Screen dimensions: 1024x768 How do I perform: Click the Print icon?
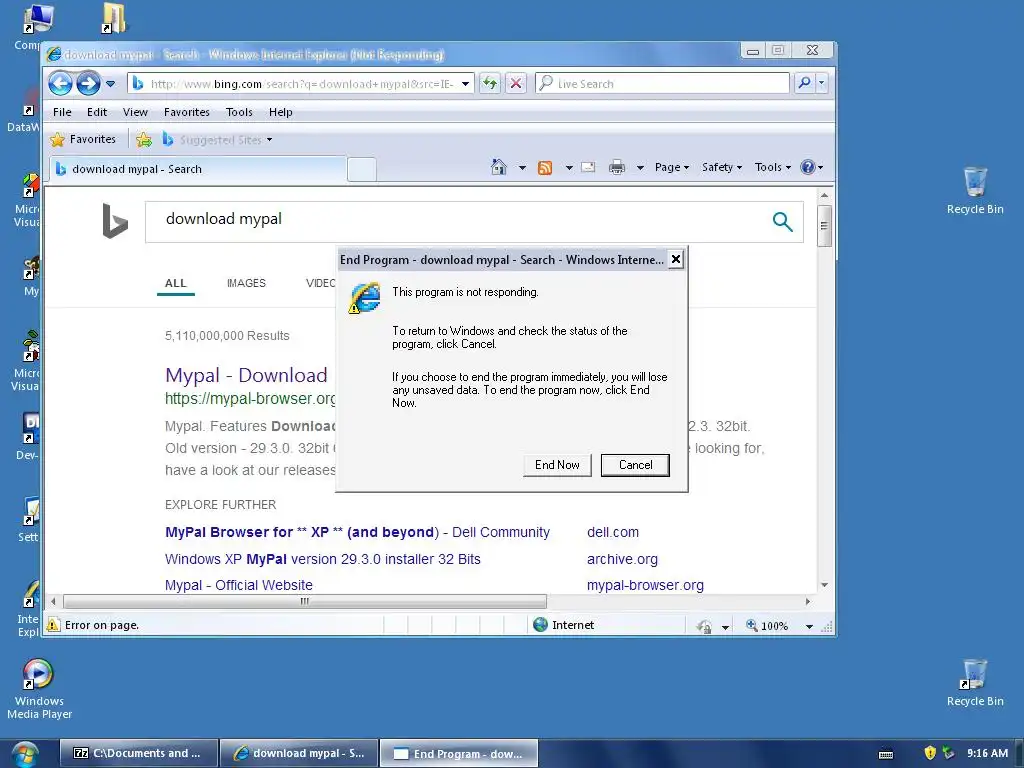616,168
